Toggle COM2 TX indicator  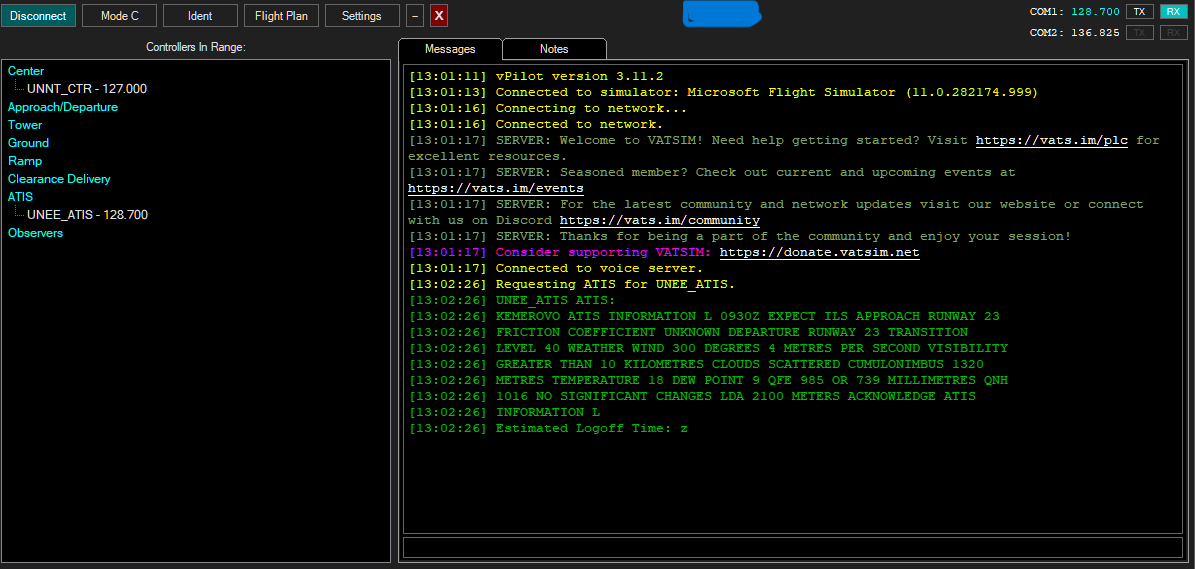click(x=1139, y=33)
